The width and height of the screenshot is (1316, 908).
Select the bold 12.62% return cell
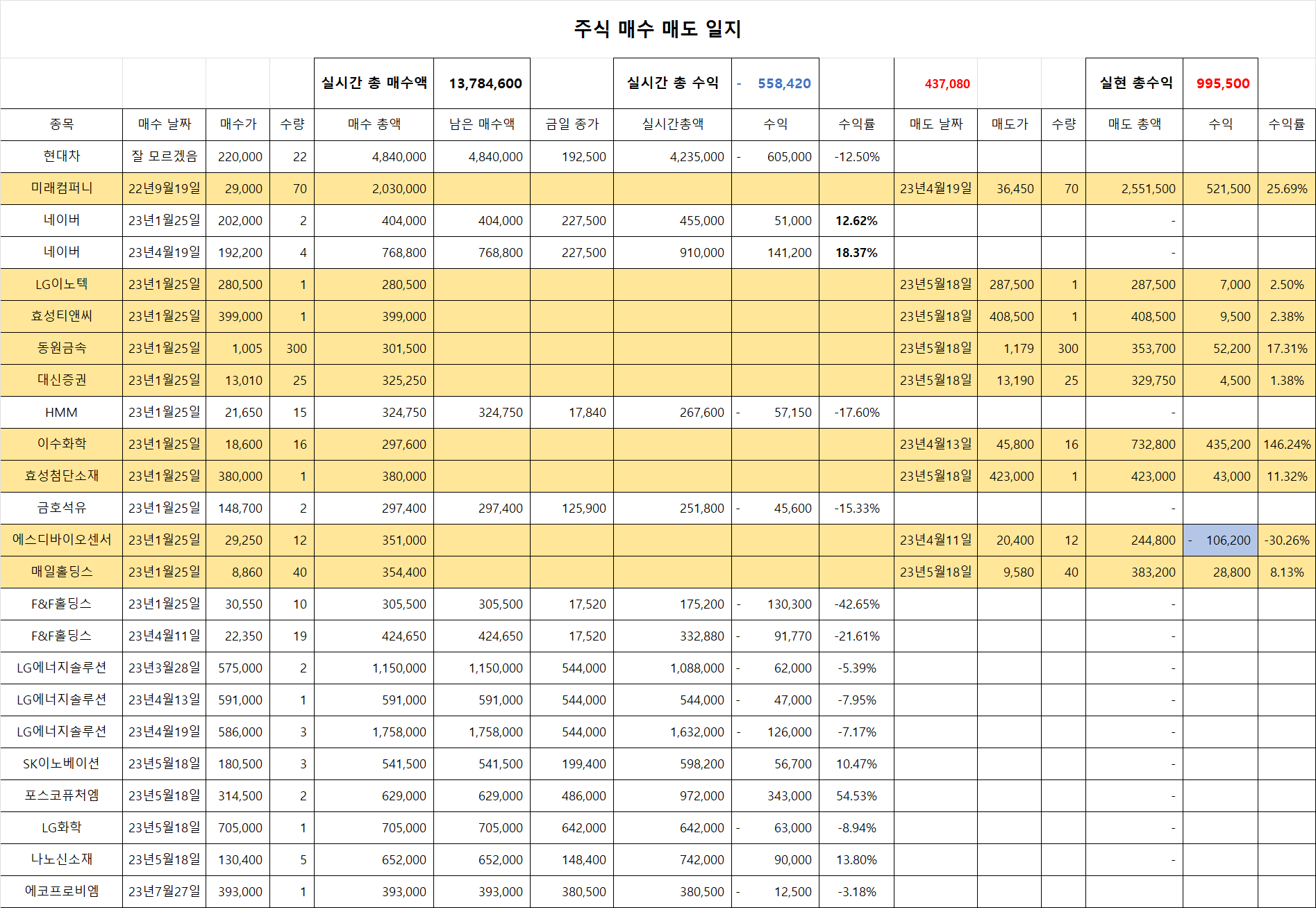pos(856,220)
